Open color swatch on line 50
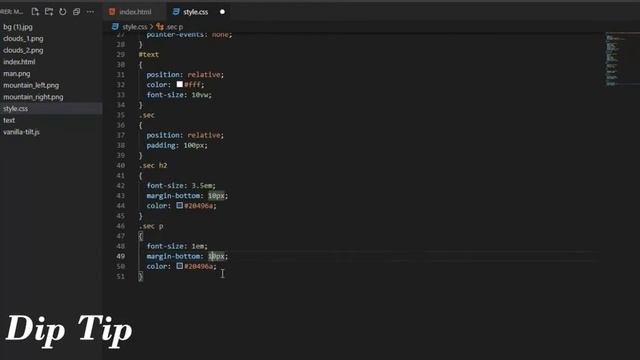This screenshot has width=640, height=360. tap(180, 266)
